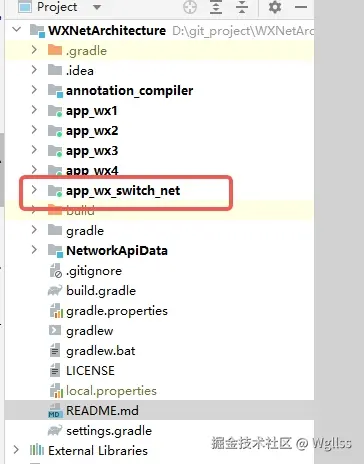Image resolution: width=364 pixels, height=464 pixels.
Task: Click the .idea folder icon
Action: click(55, 70)
